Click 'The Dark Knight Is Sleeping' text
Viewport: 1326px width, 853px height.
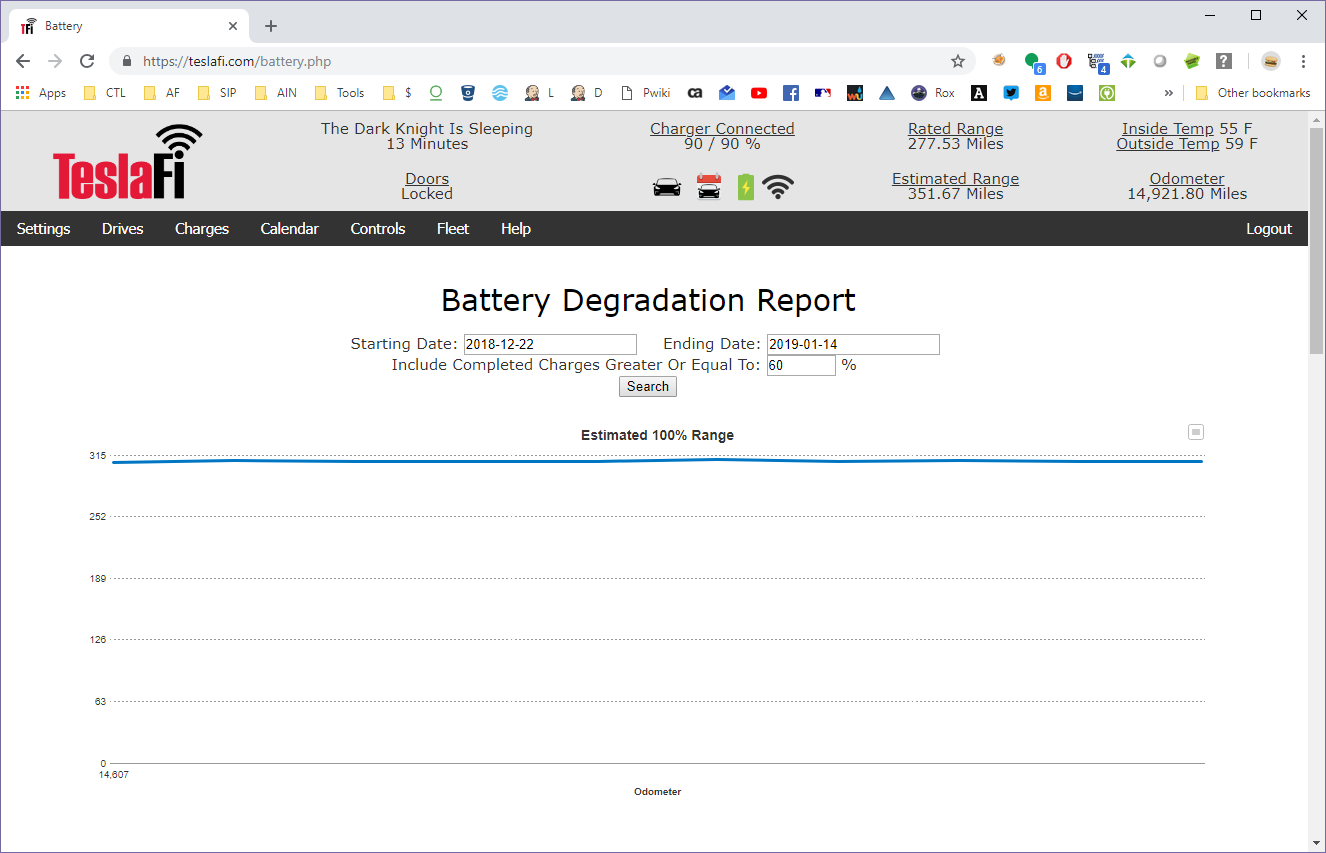(x=427, y=129)
